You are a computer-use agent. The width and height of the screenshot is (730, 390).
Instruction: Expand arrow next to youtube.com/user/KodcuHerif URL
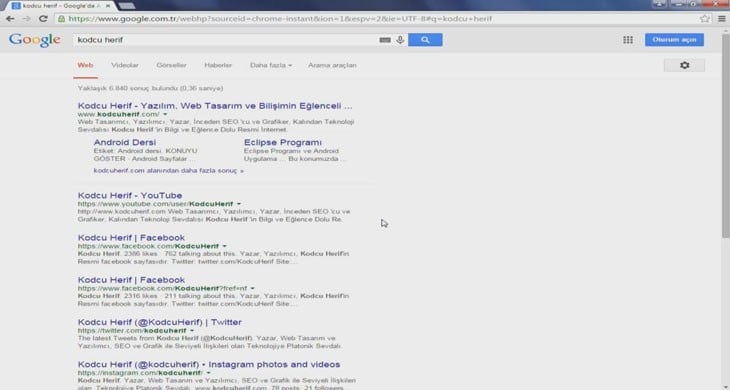239,204
